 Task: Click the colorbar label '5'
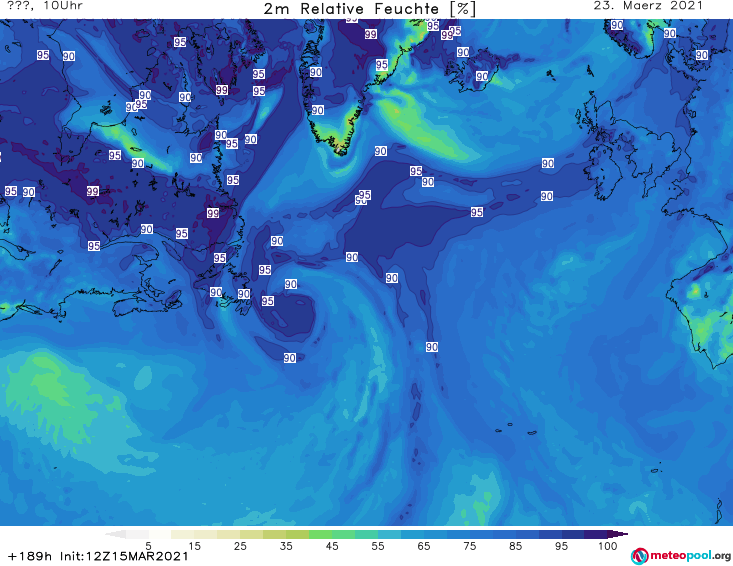(148, 546)
